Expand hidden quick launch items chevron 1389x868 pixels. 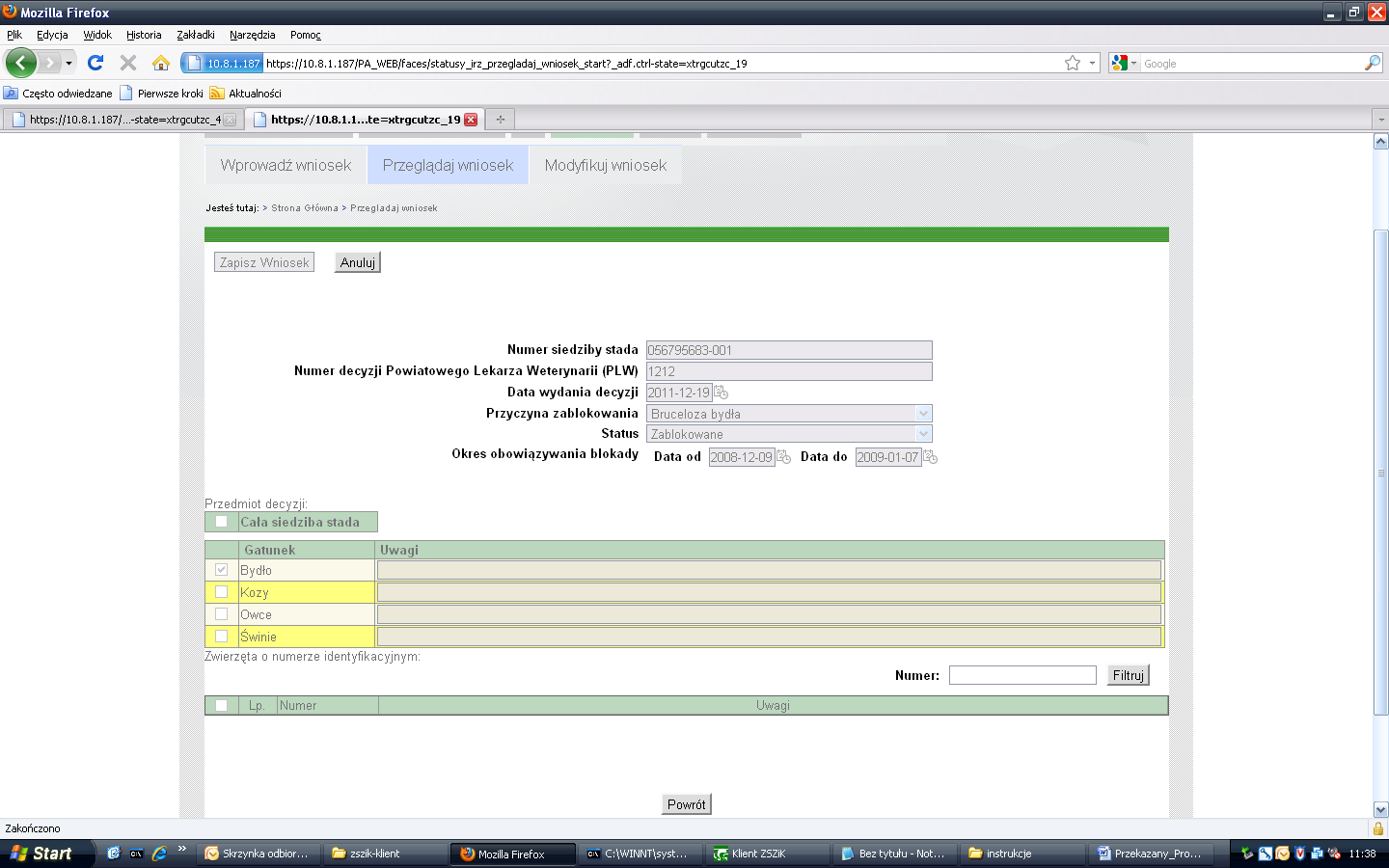(181, 849)
